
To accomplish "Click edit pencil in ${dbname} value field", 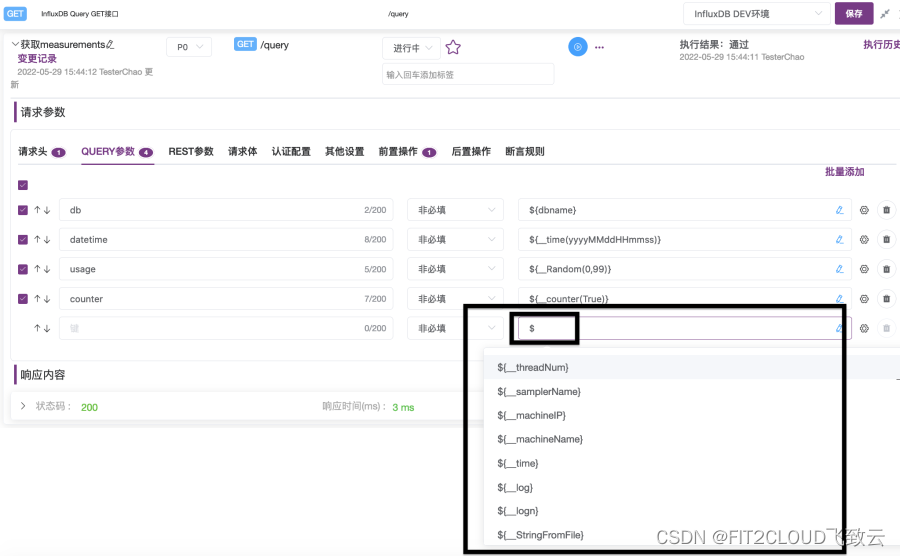I will pos(839,210).
